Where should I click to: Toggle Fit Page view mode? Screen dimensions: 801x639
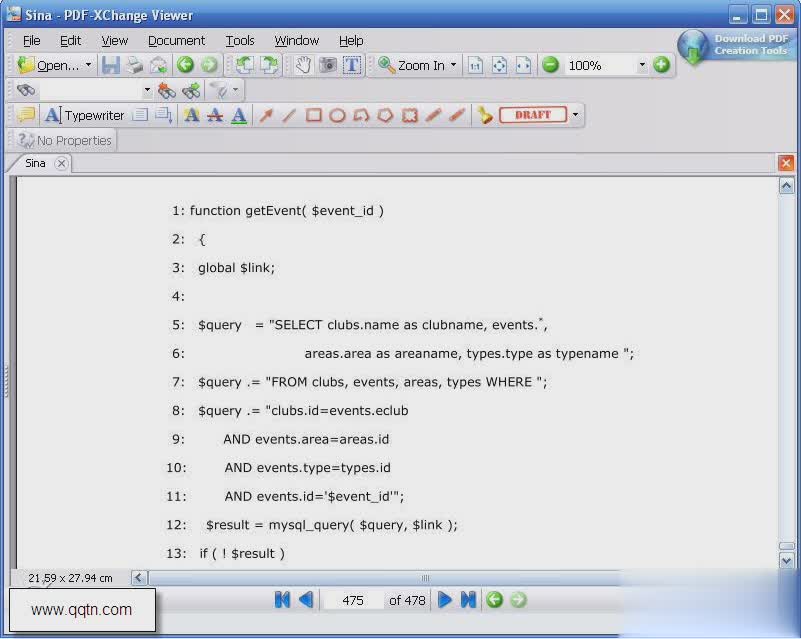pyautogui.click(x=501, y=65)
